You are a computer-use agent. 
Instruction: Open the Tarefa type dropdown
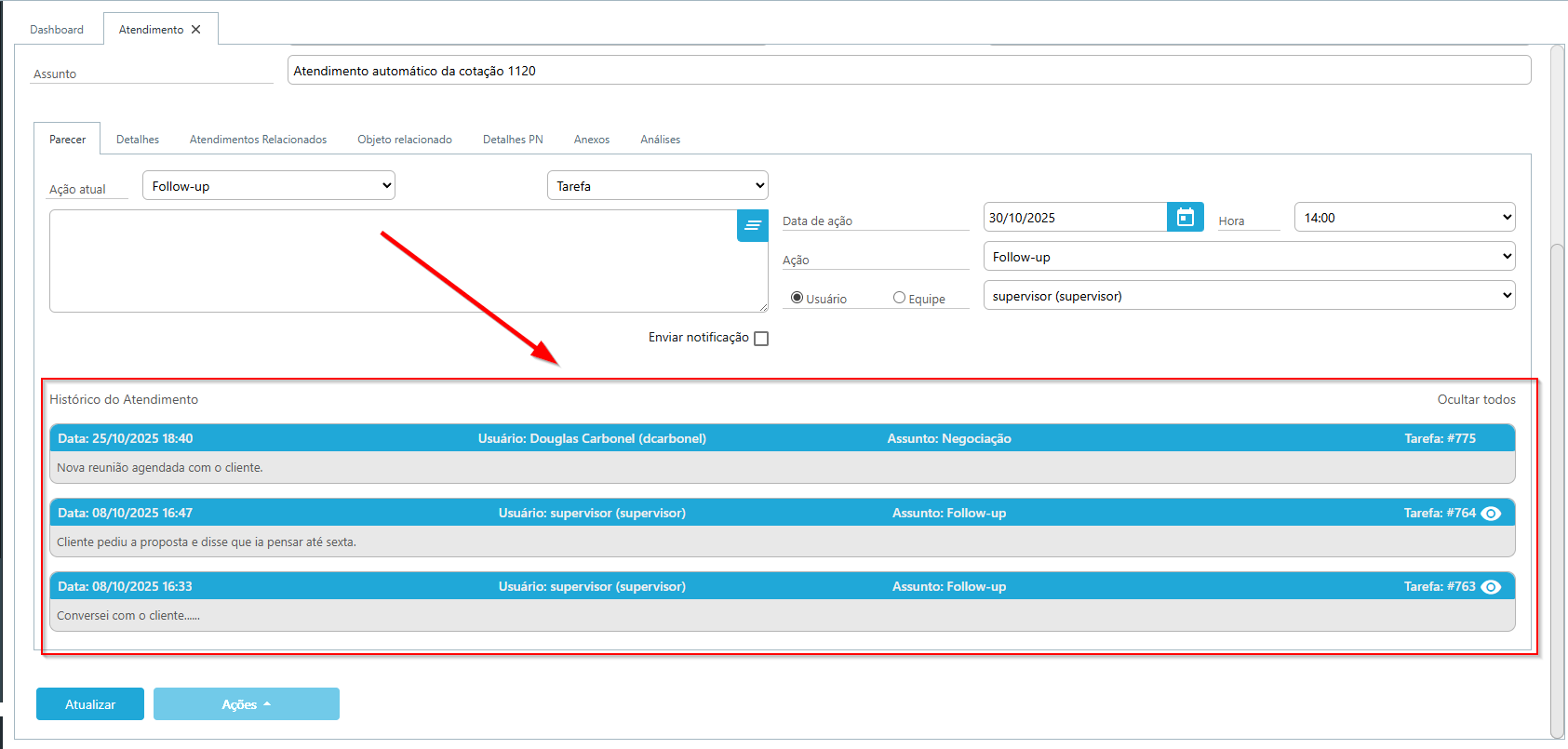[657, 186]
